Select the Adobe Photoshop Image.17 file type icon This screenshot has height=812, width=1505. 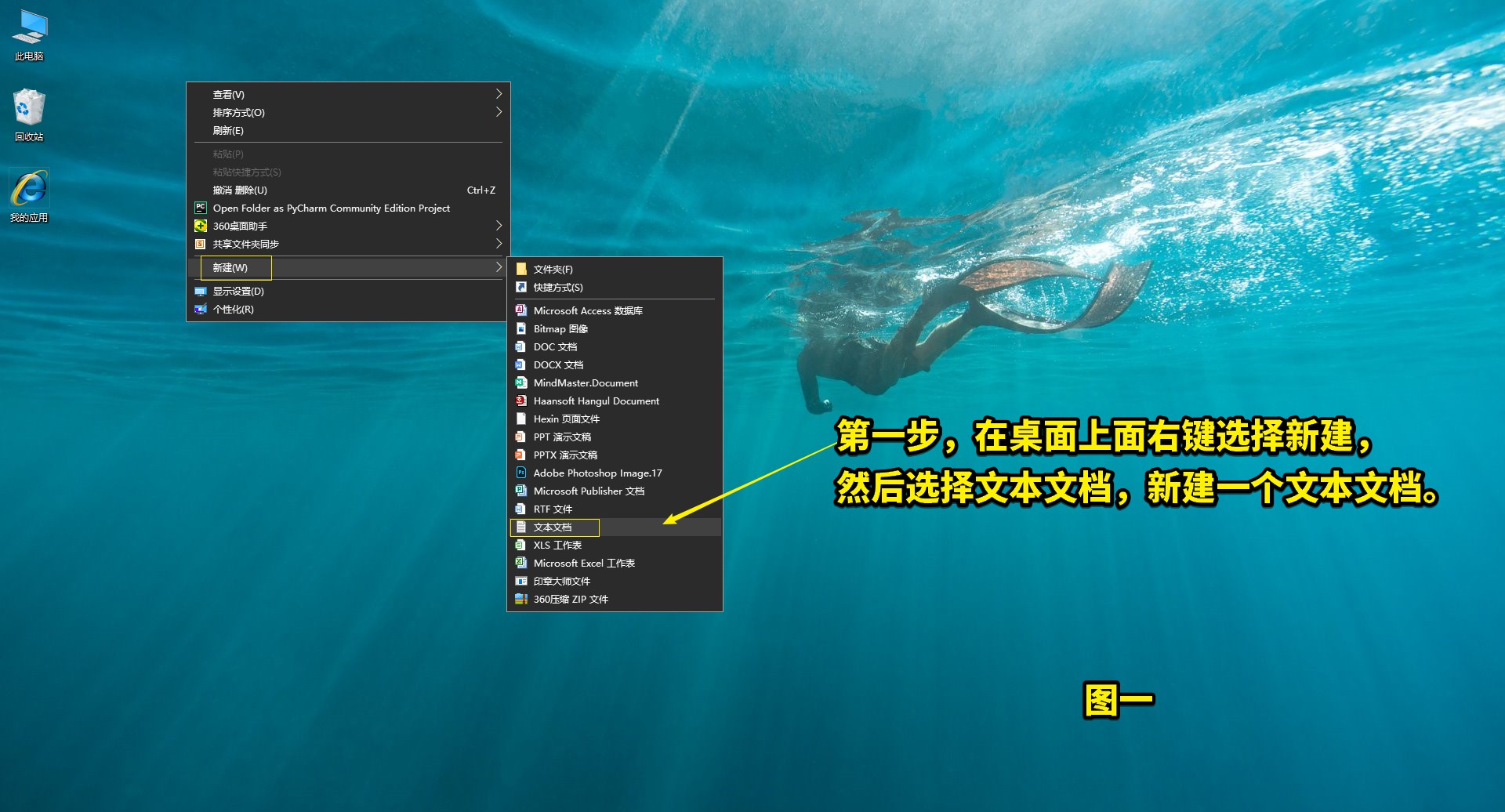point(522,473)
